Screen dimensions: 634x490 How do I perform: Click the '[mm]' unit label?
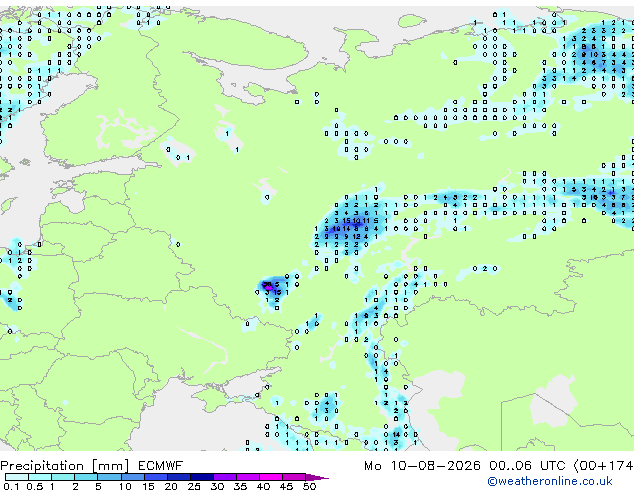[x=110, y=466]
